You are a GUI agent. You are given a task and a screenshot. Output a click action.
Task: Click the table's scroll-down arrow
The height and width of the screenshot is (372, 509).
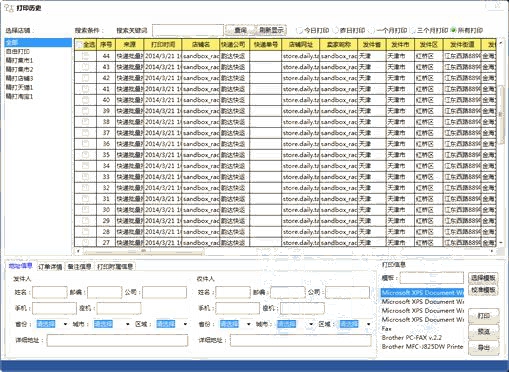coord(501,243)
